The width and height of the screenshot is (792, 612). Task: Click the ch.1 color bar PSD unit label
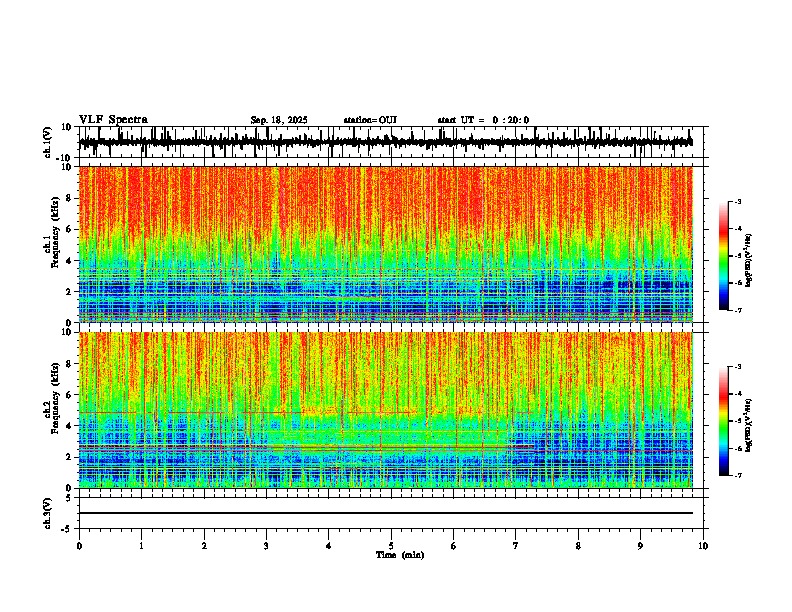click(x=749, y=260)
